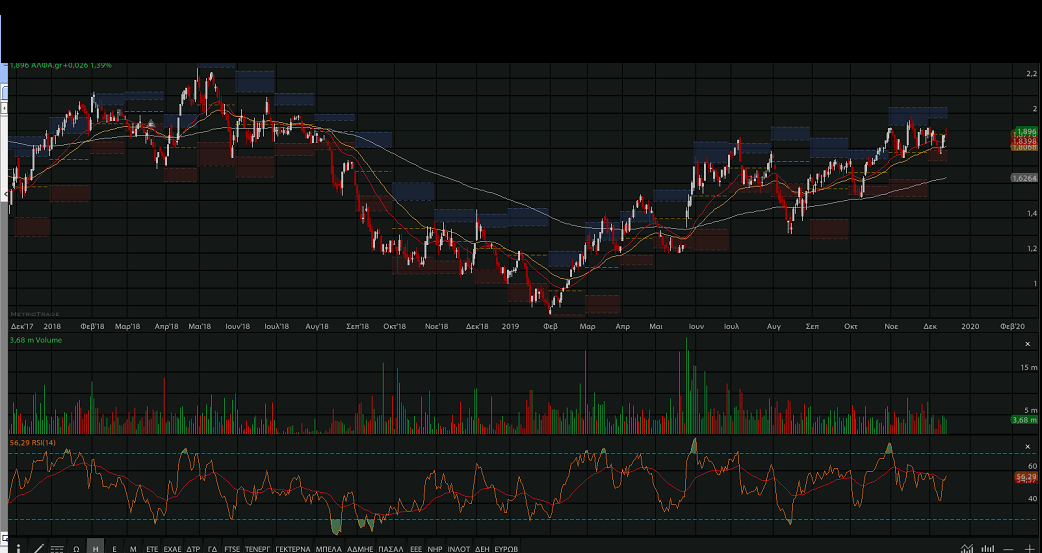Image resolution: width=1042 pixels, height=553 pixels.
Task: Open the horizontal lines style icon
Action: (57, 548)
